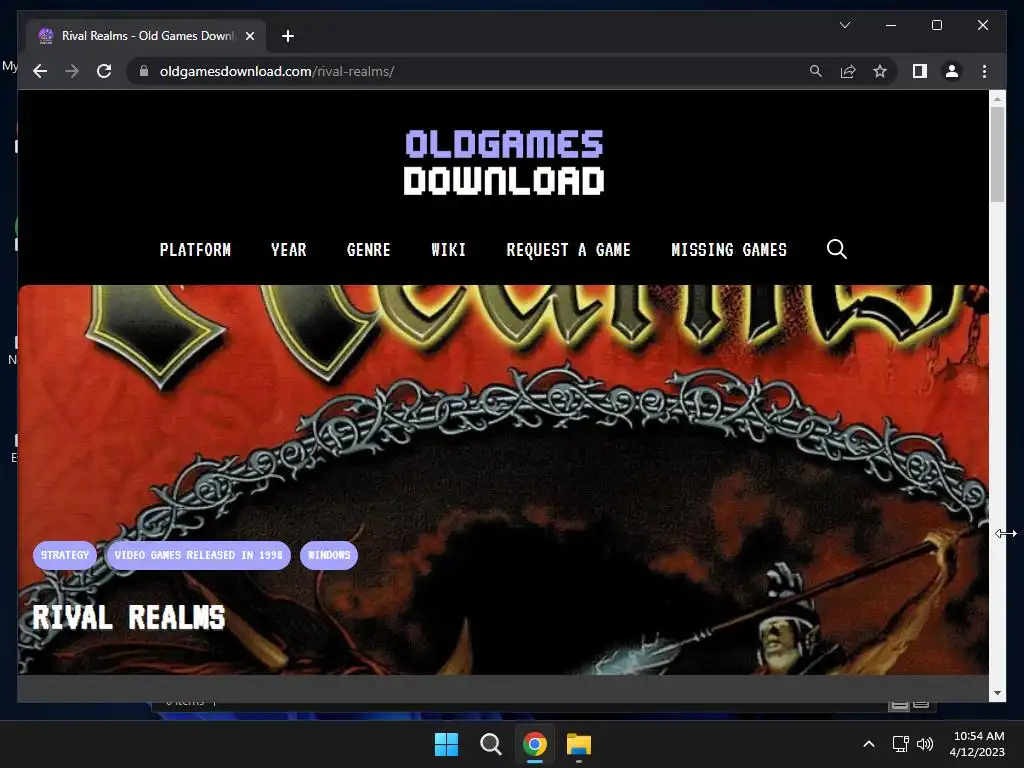Select the Windows tag
The height and width of the screenshot is (768, 1024).
pos(329,555)
